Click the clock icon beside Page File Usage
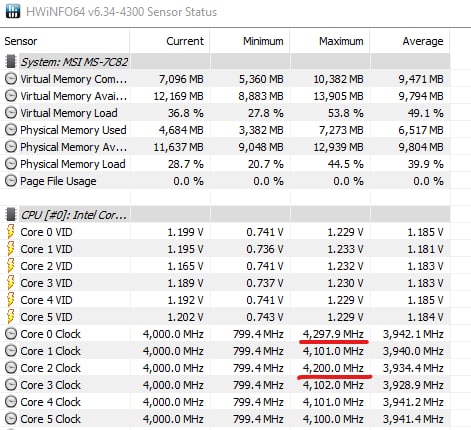The height and width of the screenshot is (430, 471). coord(11,181)
